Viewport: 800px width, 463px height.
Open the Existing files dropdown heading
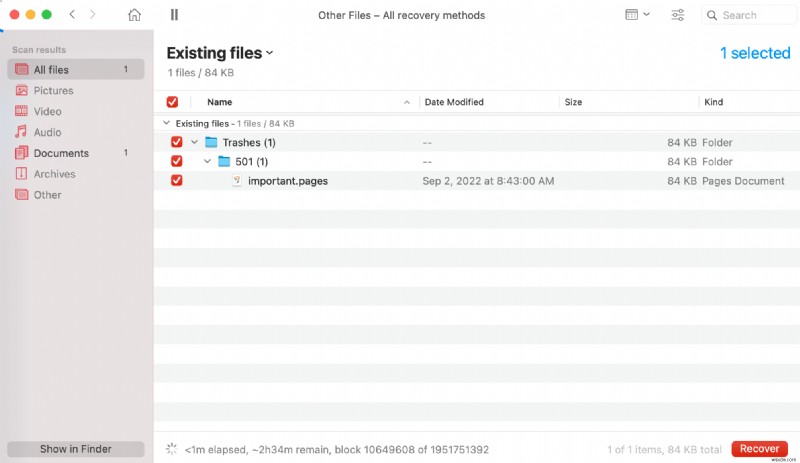220,53
